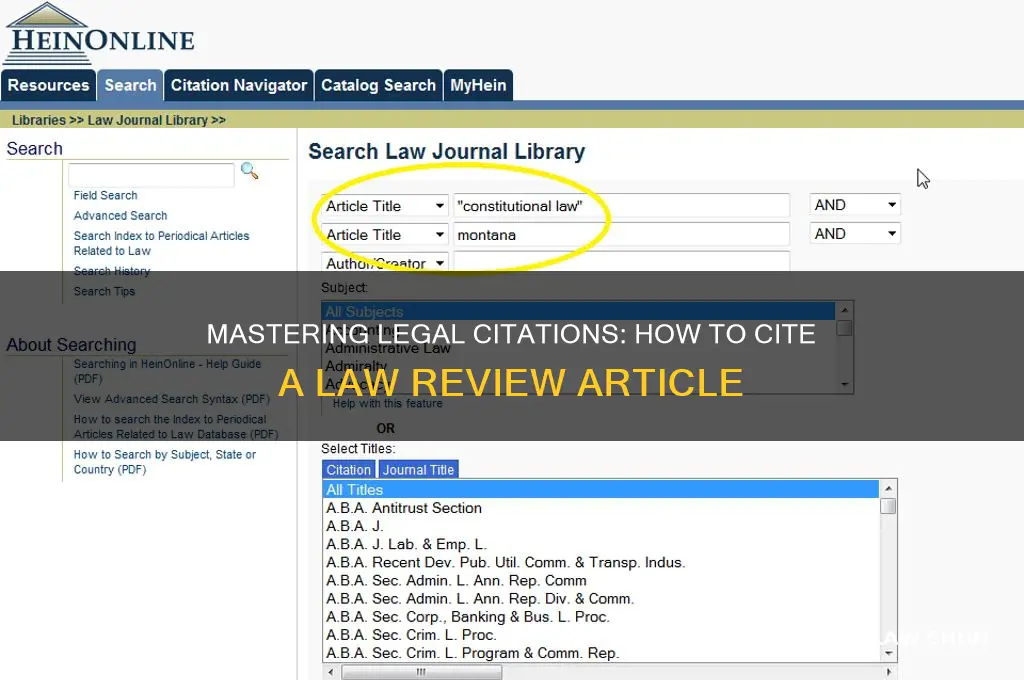The image size is (1024, 680).
Task: Open the Author/Creator field dropdown
Action: pos(385,263)
